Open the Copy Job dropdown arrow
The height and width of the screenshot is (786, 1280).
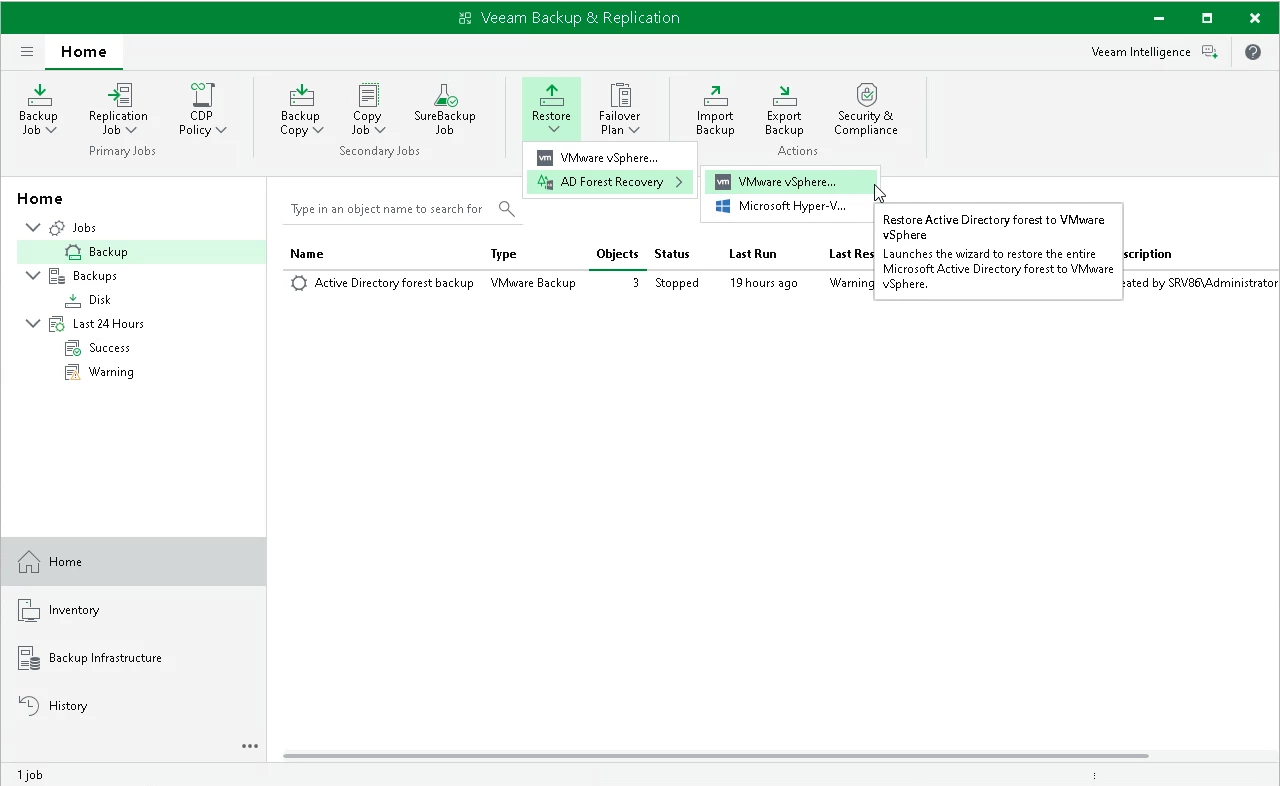coord(380,130)
